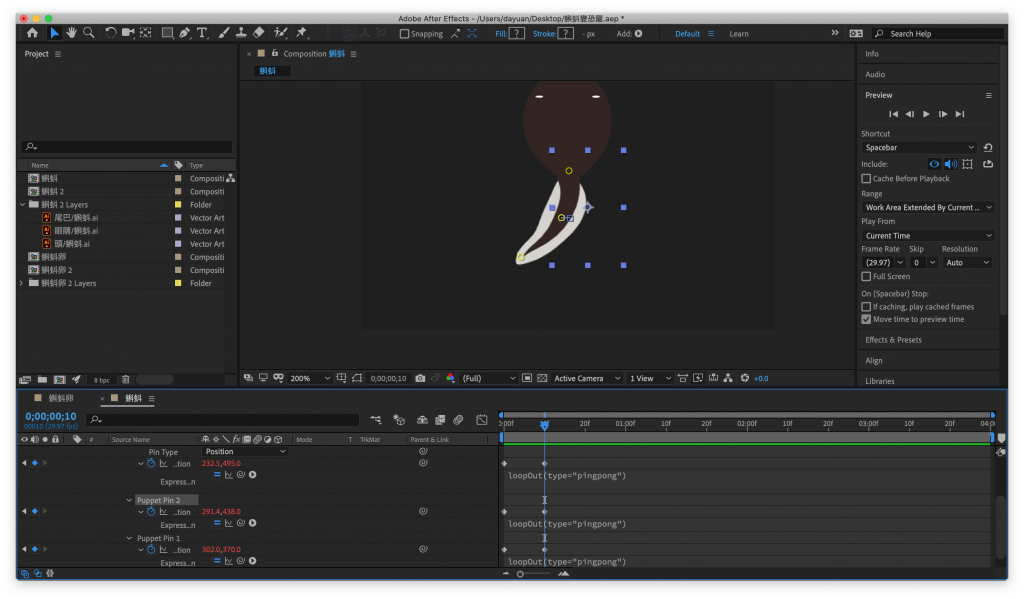Image resolution: width=1024 pixels, height=599 pixels.
Task: Select the Zoom magnifier tool
Action: coord(88,33)
